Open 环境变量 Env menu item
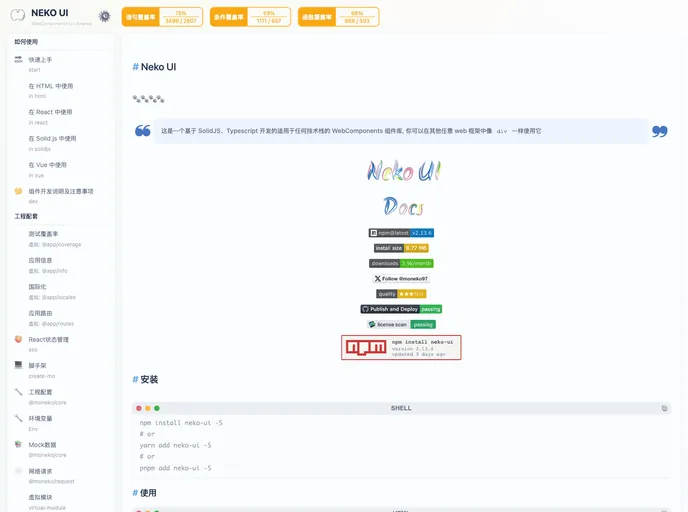688x512 pixels. (x=61, y=423)
